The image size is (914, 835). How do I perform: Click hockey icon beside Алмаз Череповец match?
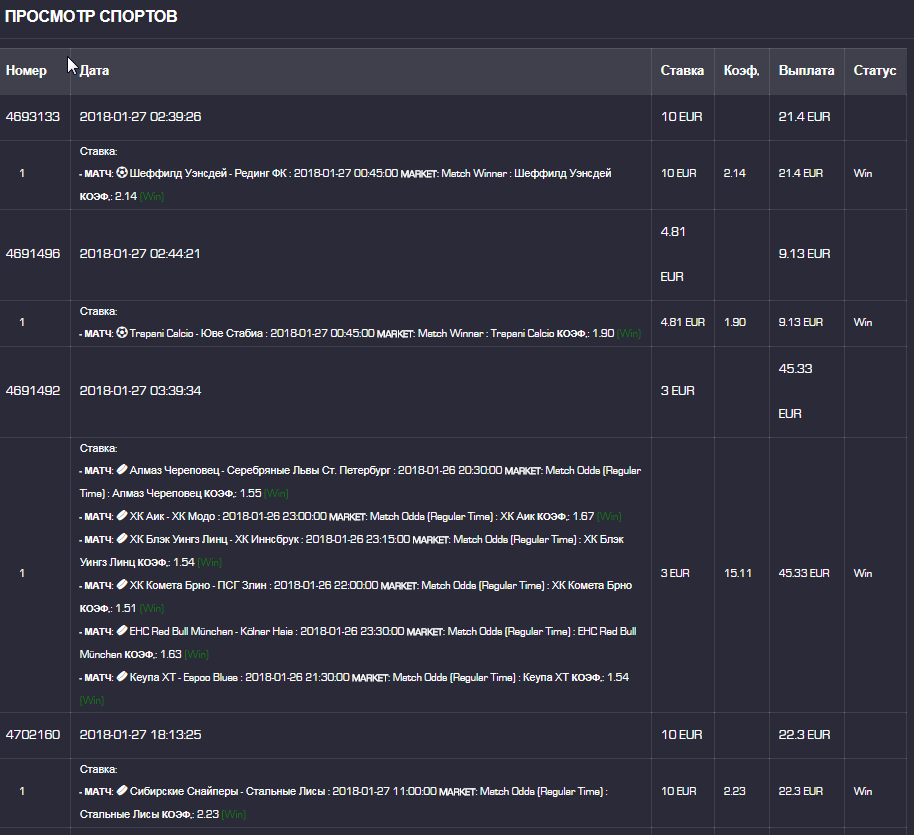[x=122, y=470]
